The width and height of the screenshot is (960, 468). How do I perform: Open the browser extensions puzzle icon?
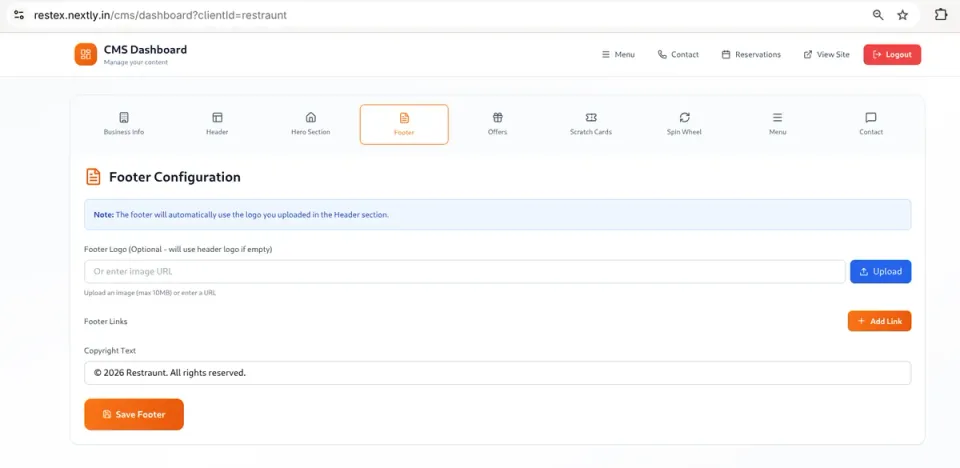click(x=941, y=15)
